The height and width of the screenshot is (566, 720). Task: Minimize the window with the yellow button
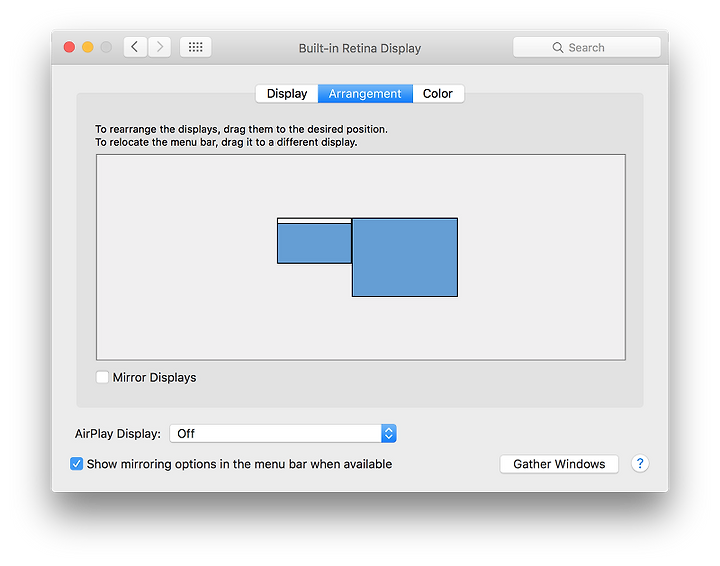tap(88, 47)
